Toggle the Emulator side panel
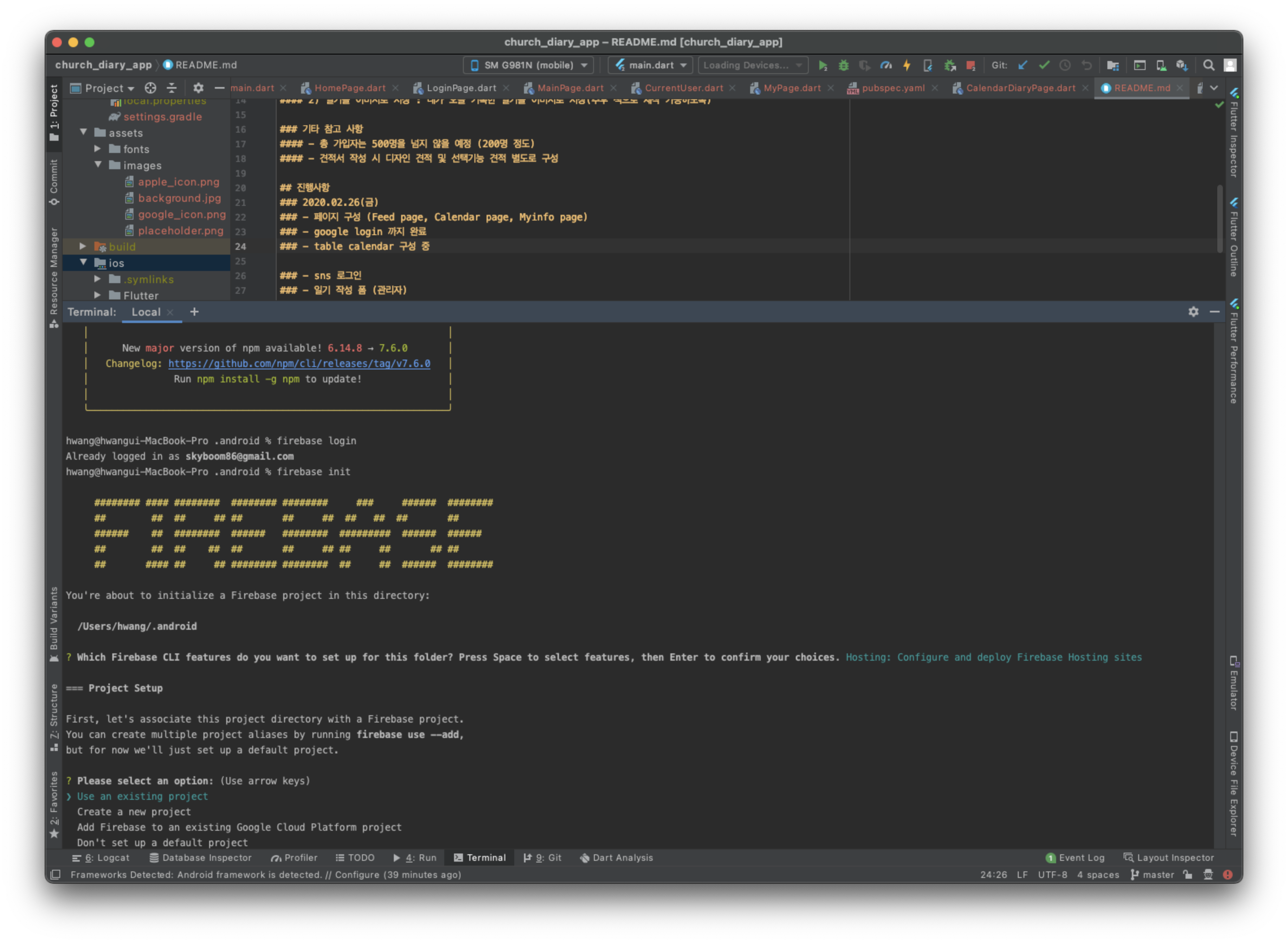1288x943 pixels. 1234,683
